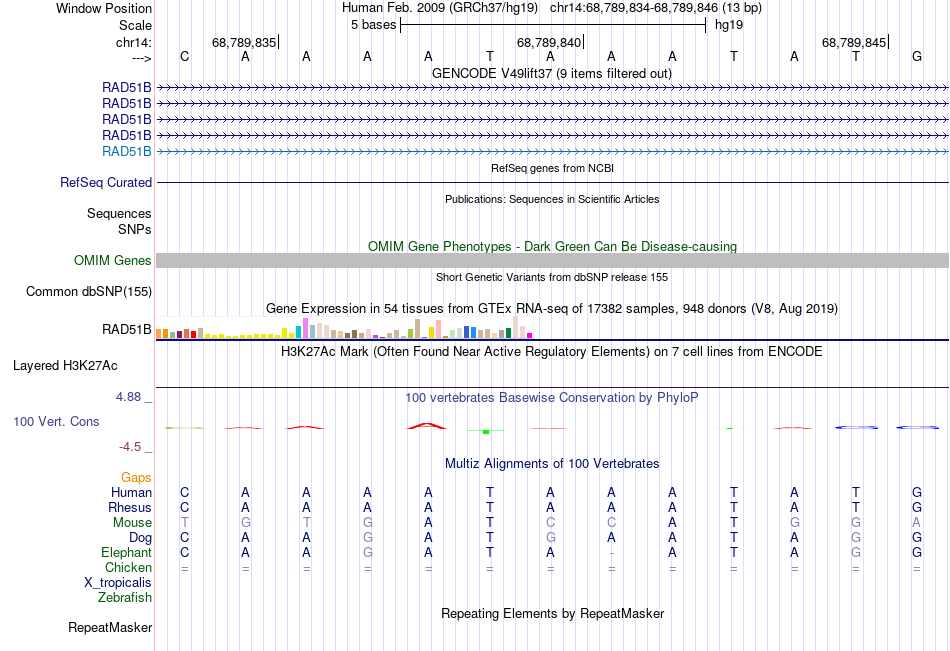
Task: Click the Elephant alignment row label
Action: (x=127, y=553)
